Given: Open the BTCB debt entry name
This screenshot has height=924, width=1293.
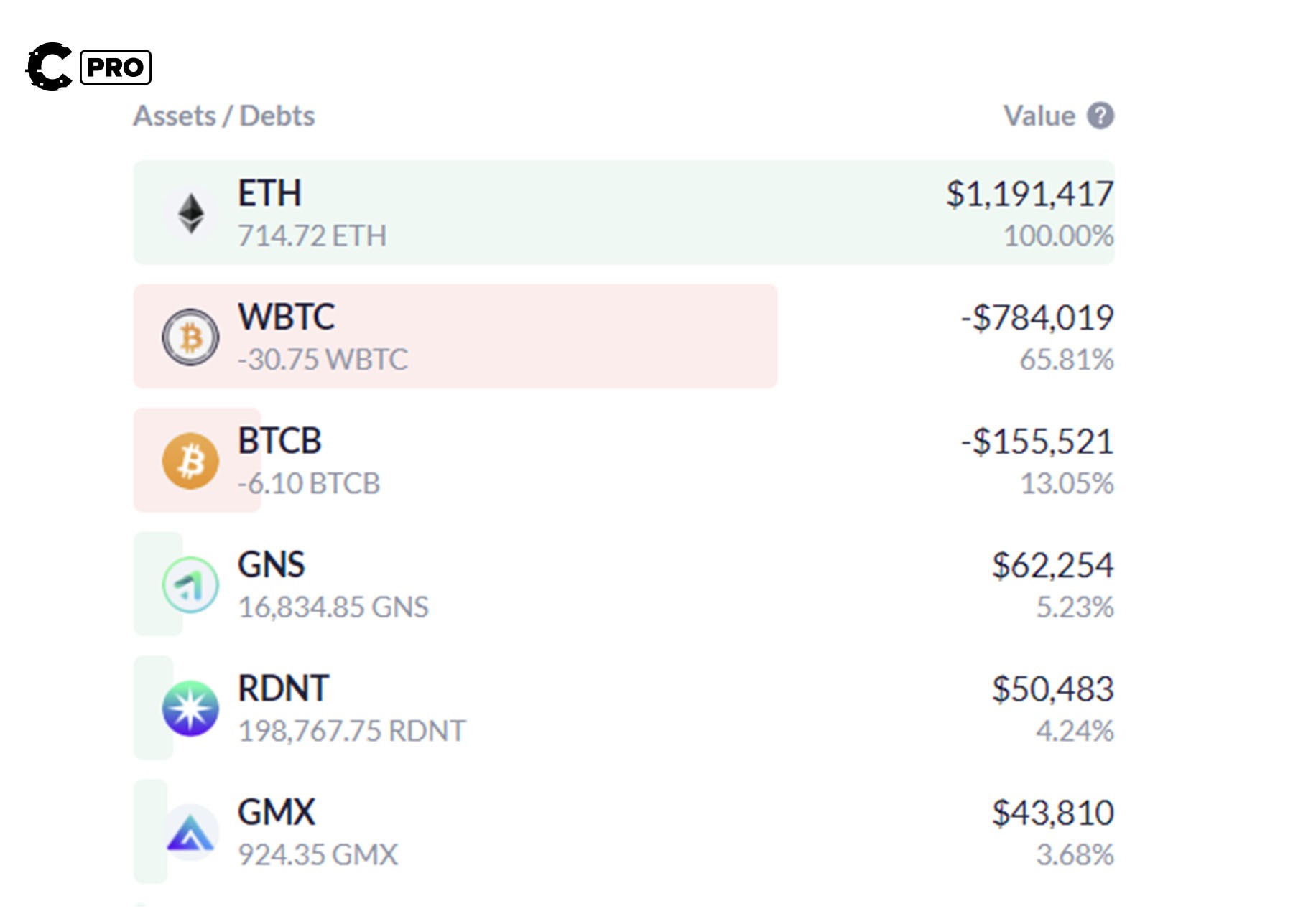Looking at the screenshot, I should click(279, 441).
